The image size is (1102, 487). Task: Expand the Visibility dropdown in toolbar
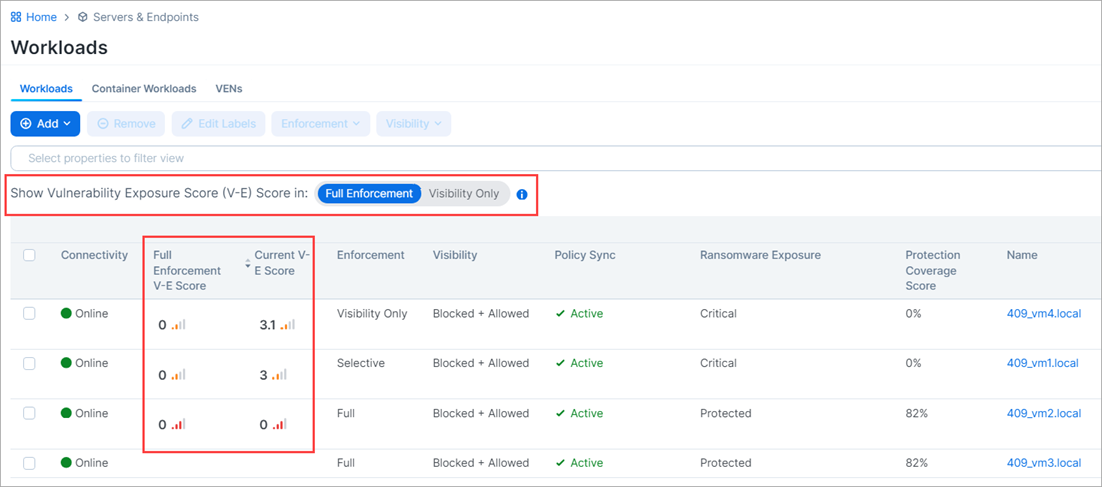pos(413,124)
